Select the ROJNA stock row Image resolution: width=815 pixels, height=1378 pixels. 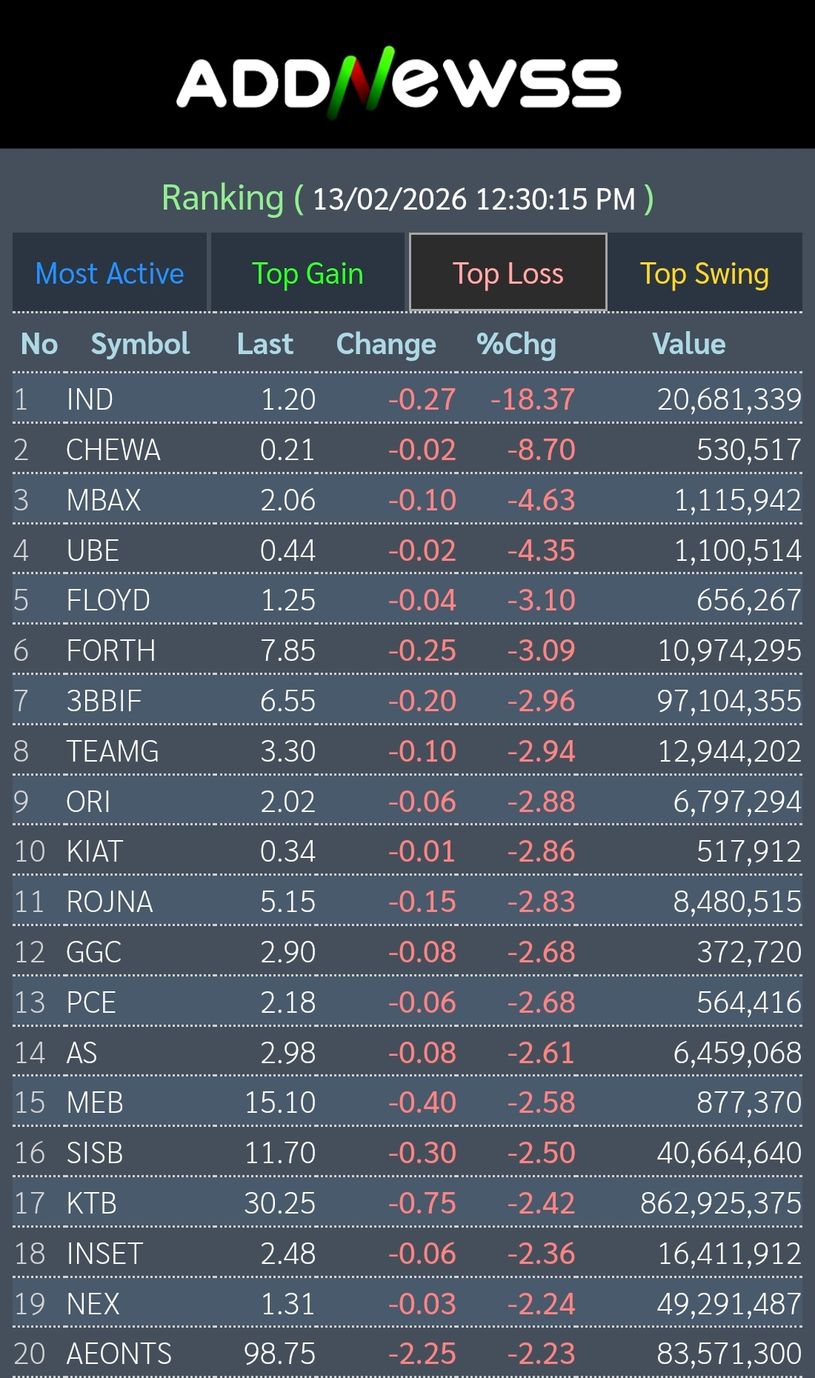(109, 902)
